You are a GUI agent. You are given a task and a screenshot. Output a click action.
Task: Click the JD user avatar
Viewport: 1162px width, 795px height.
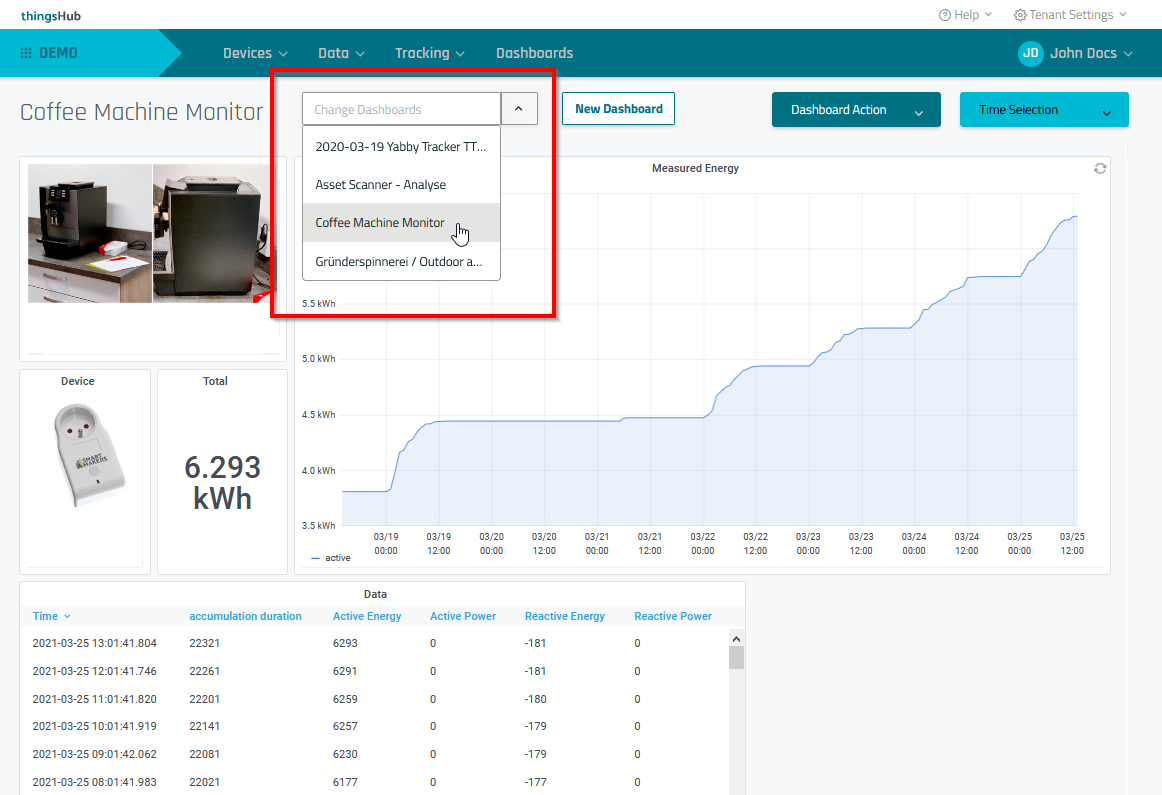coord(1030,53)
